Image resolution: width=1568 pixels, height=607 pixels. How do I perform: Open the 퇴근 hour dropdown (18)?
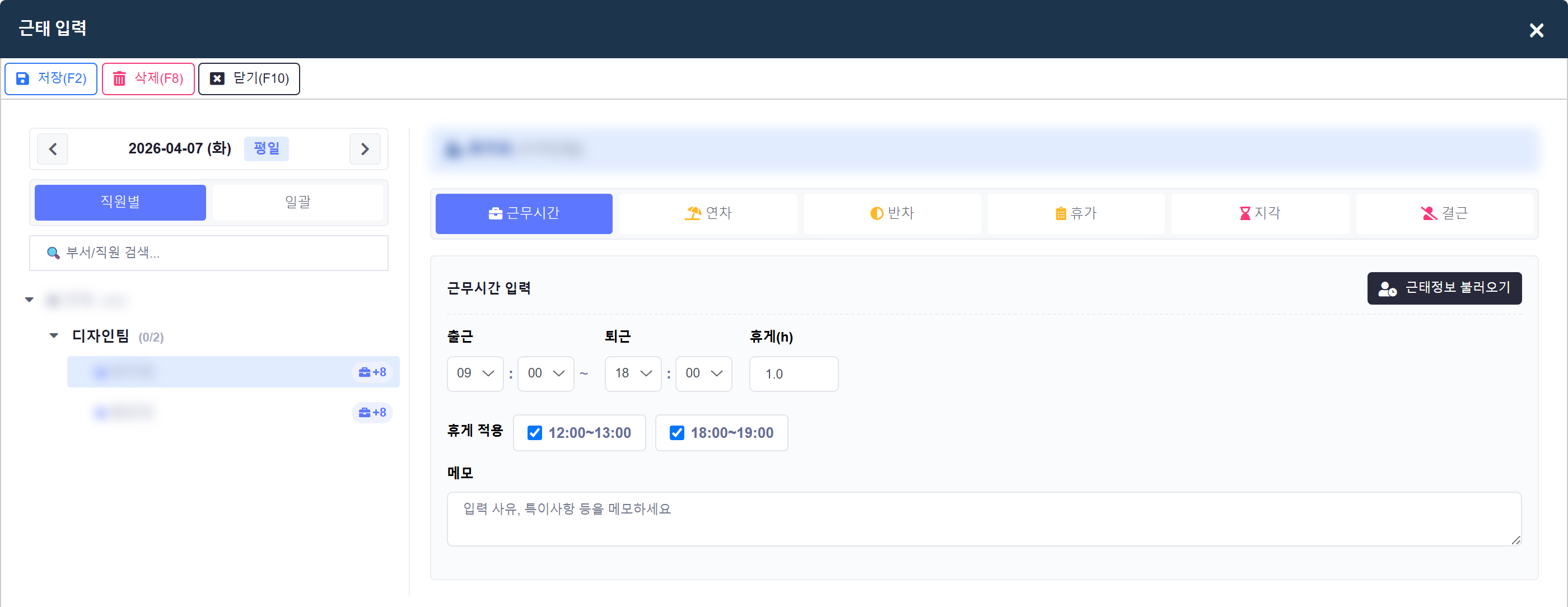(x=632, y=373)
